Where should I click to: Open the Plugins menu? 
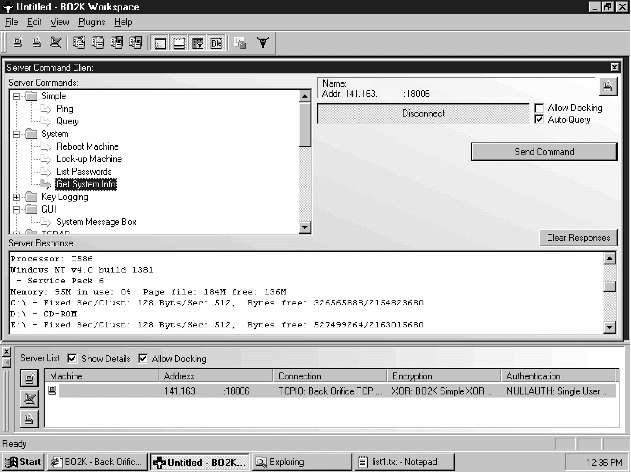coord(92,21)
